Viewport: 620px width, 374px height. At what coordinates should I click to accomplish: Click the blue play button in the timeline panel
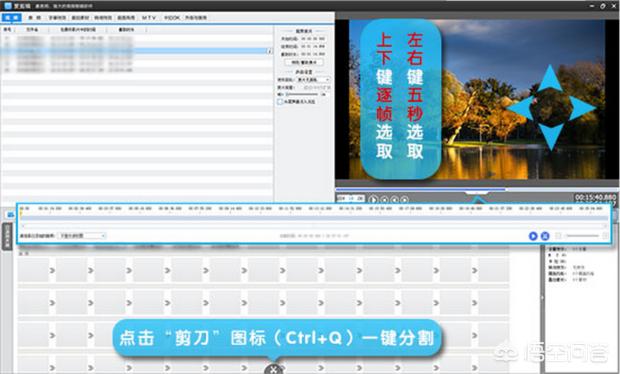(533, 236)
